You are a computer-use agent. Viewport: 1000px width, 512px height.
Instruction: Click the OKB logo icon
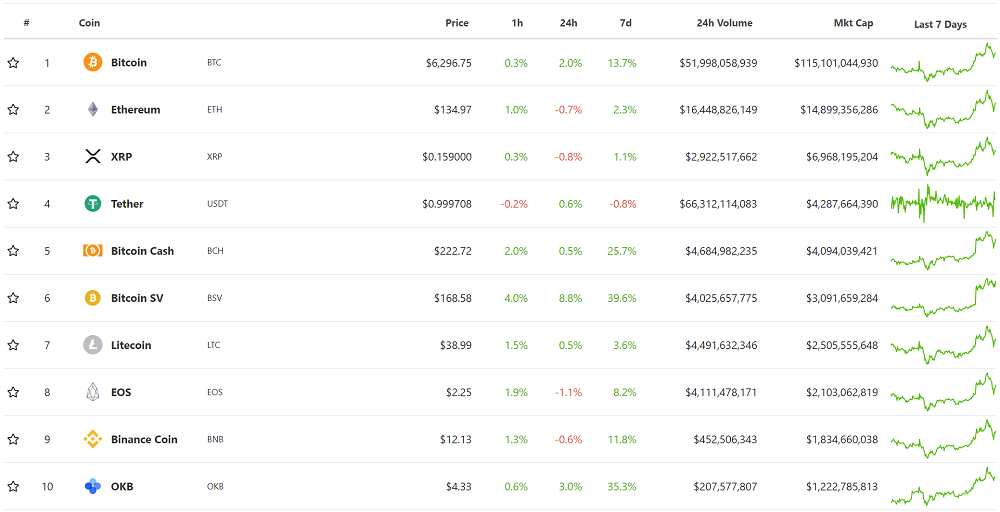(92, 486)
